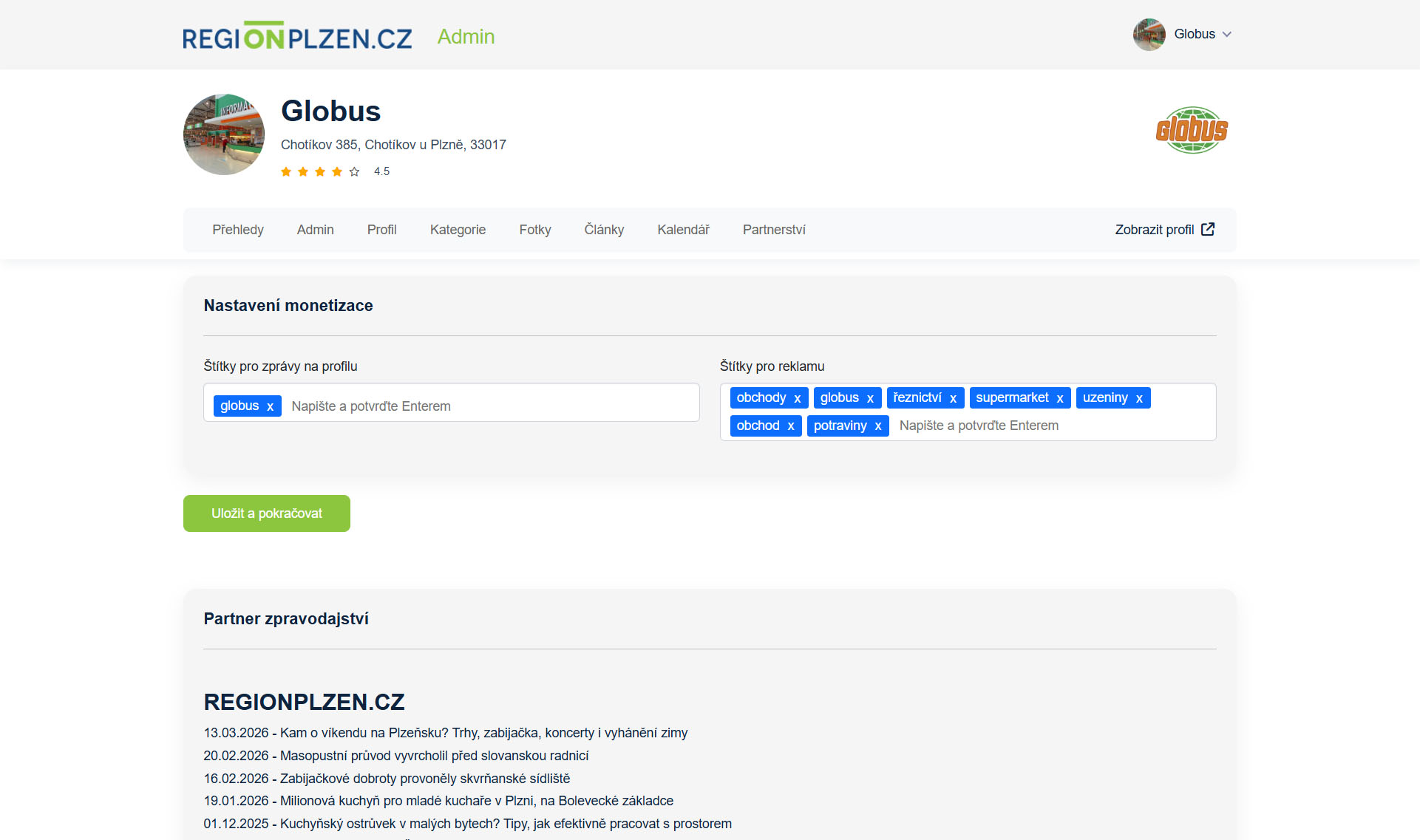Remove the potraviny ad tag
Screen dimensions: 1420x840
[878, 426]
